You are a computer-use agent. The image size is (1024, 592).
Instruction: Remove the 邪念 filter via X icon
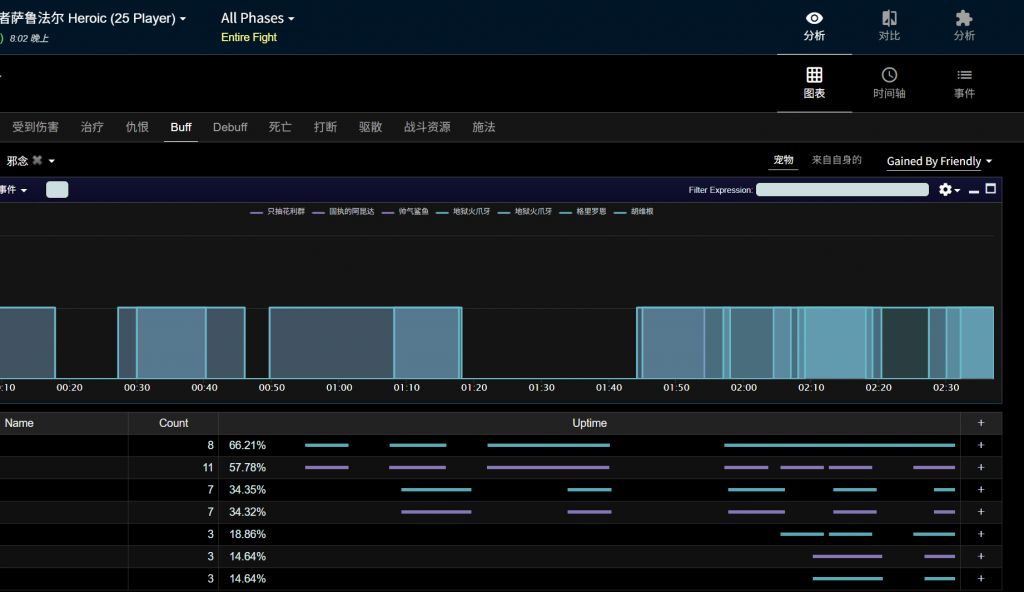[37, 160]
